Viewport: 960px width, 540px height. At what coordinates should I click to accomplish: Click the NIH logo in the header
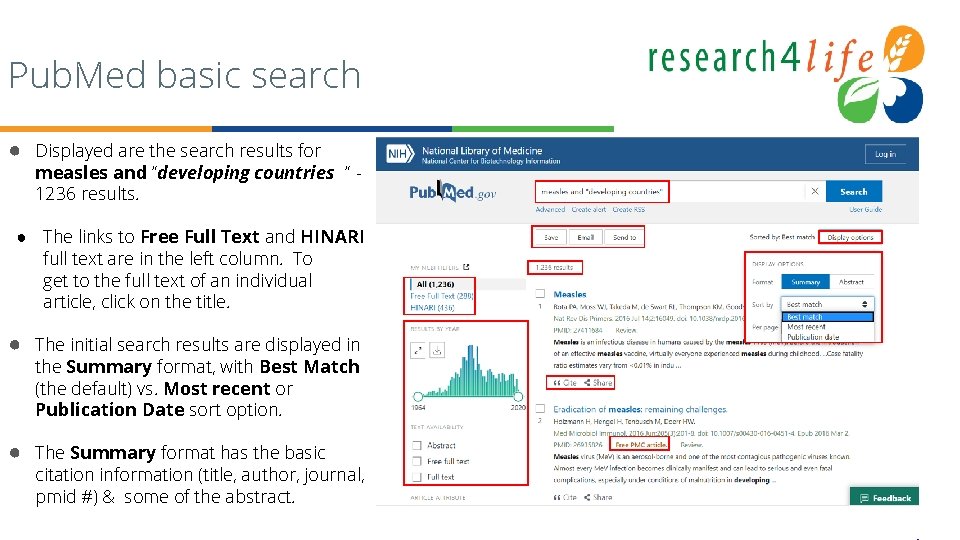pos(400,154)
